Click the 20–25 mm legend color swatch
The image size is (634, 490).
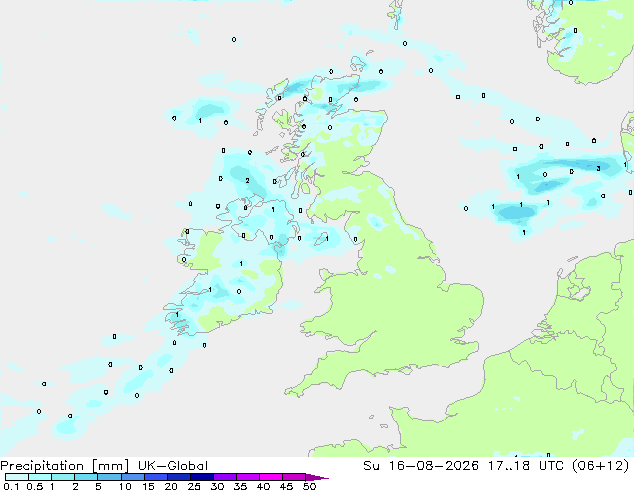178,477
